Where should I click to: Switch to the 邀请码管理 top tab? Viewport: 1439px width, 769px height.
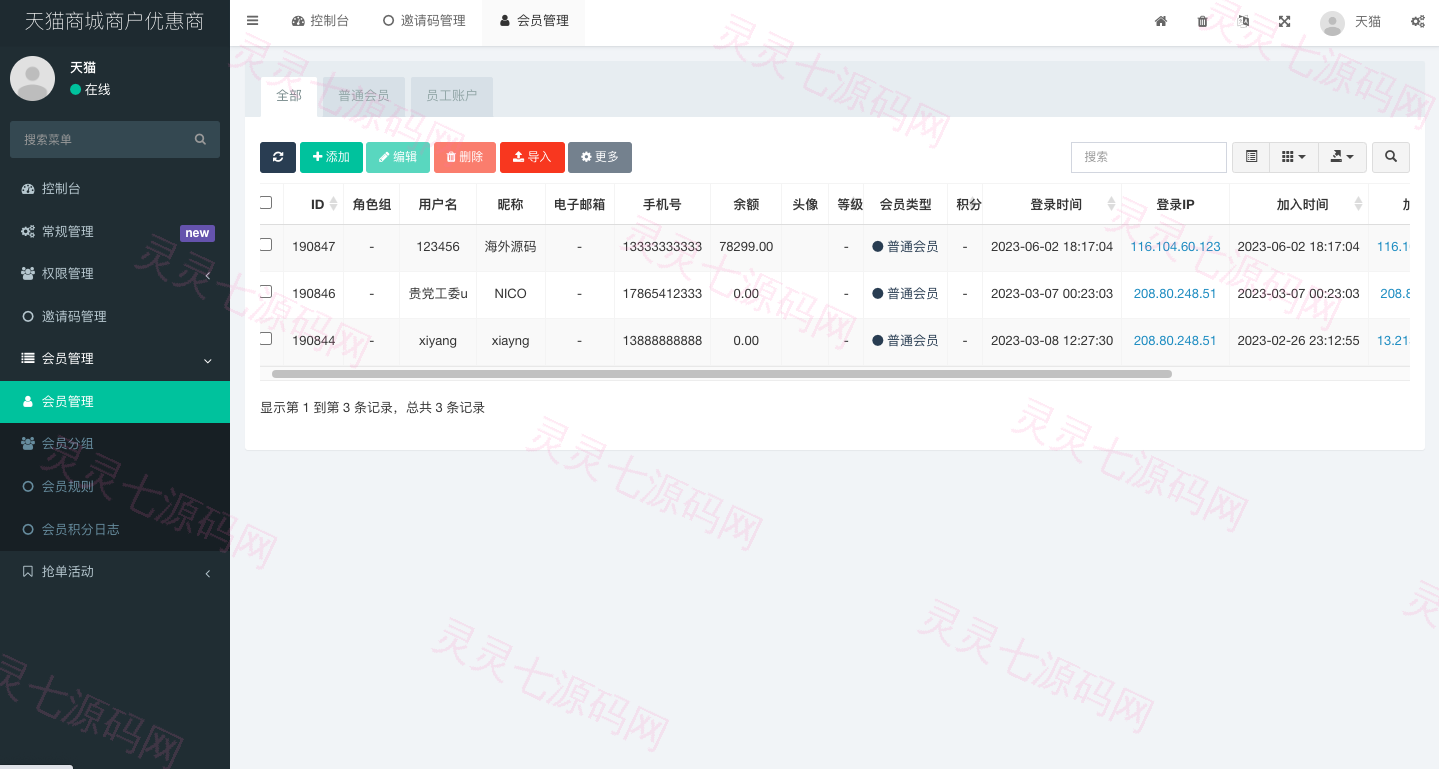tap(424, 21)
